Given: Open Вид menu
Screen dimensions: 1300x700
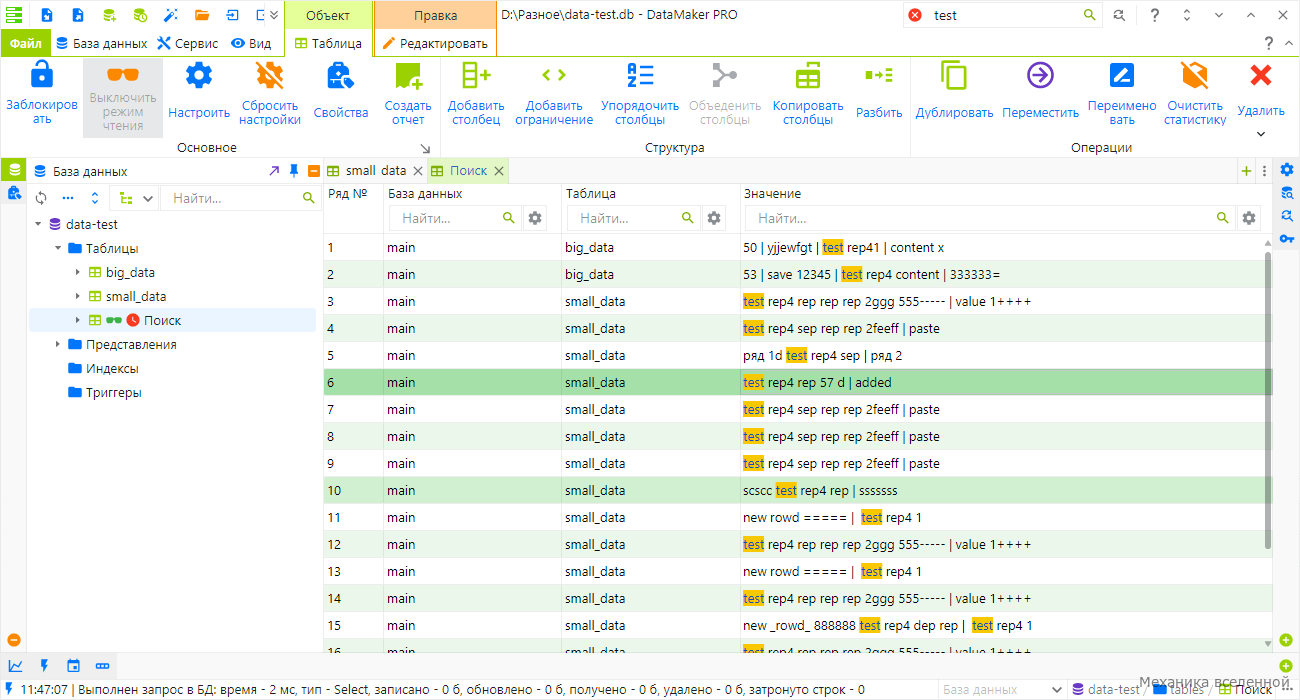Looking at the screenshot, I should pyautogui.click(x=251, y=43).
